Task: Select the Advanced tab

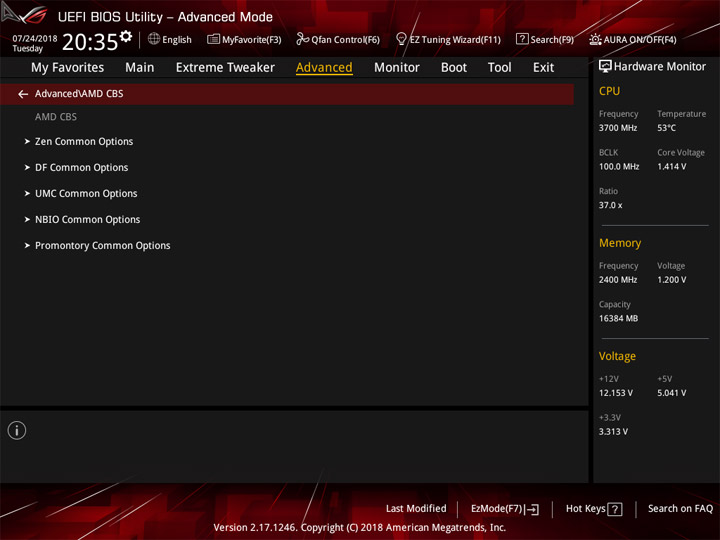Action: [x=324, y=68]
